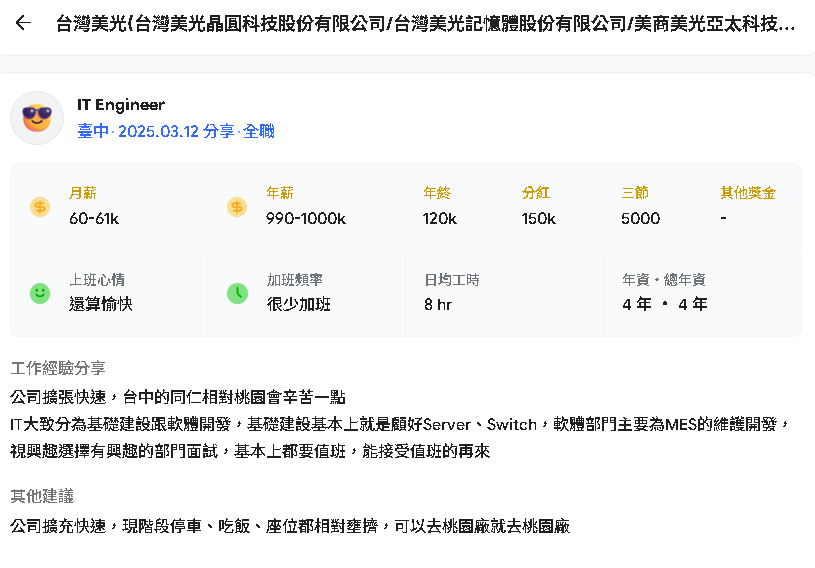Select the 月薪 label
815x568 pixels.
83,193
